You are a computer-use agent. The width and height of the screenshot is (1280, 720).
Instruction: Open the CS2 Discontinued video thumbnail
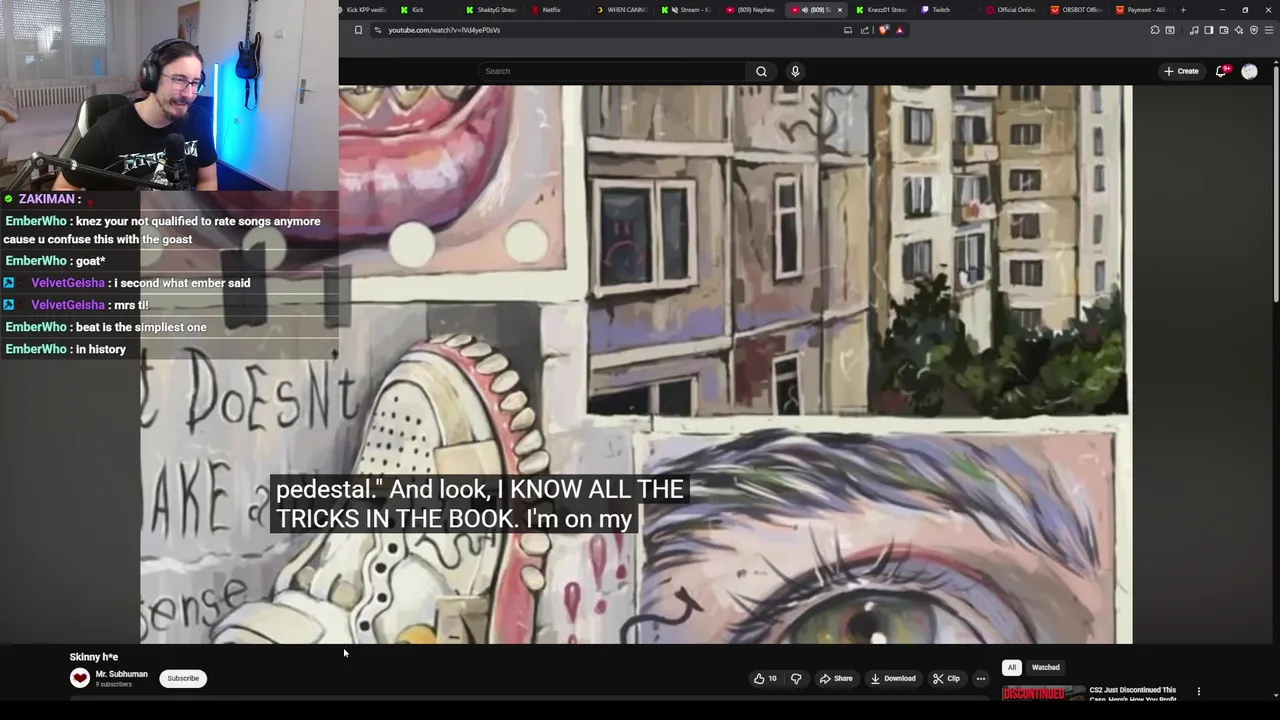1043,693
